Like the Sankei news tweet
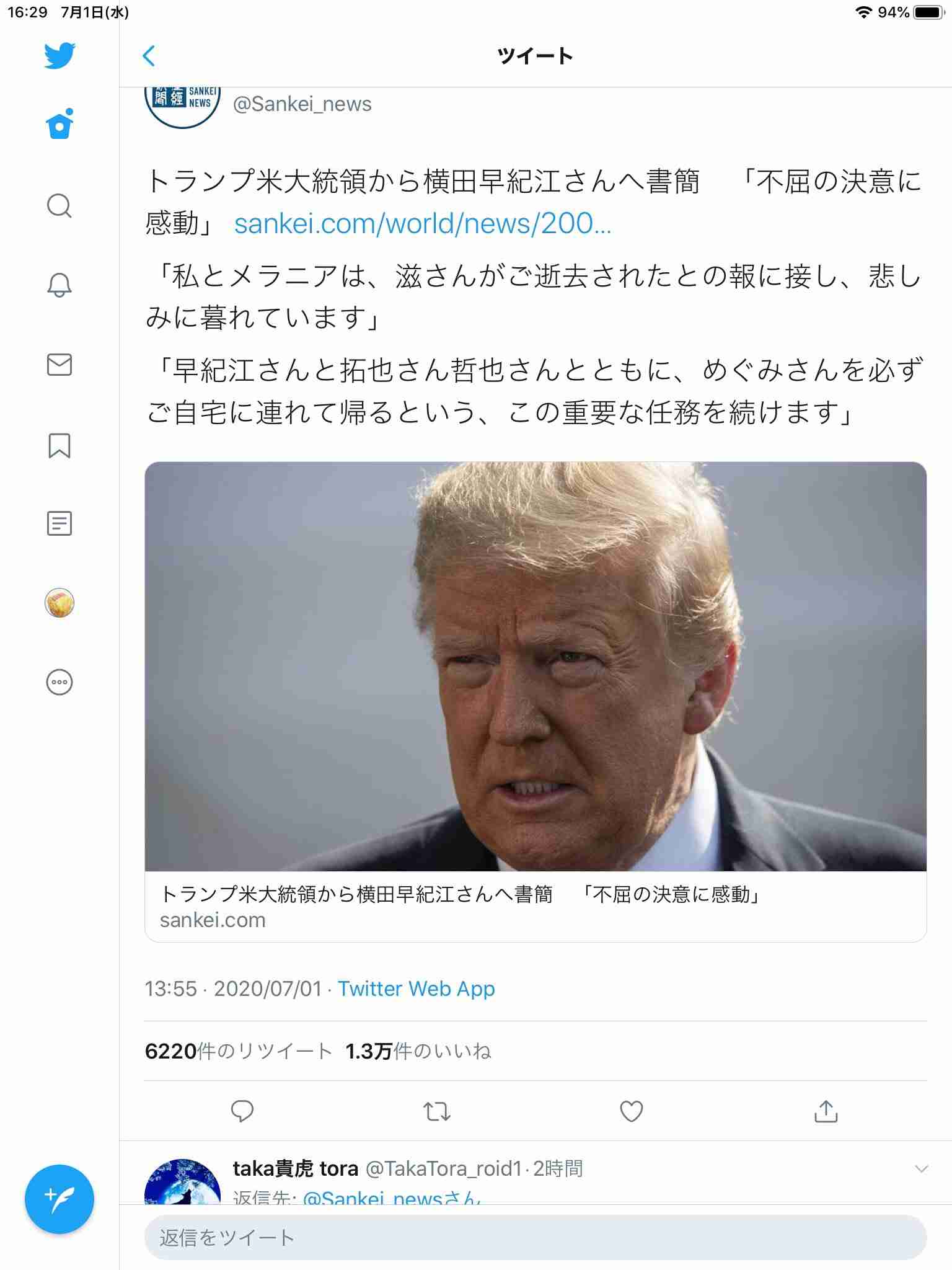952x1270 pixels. [x=631, y=1111]
